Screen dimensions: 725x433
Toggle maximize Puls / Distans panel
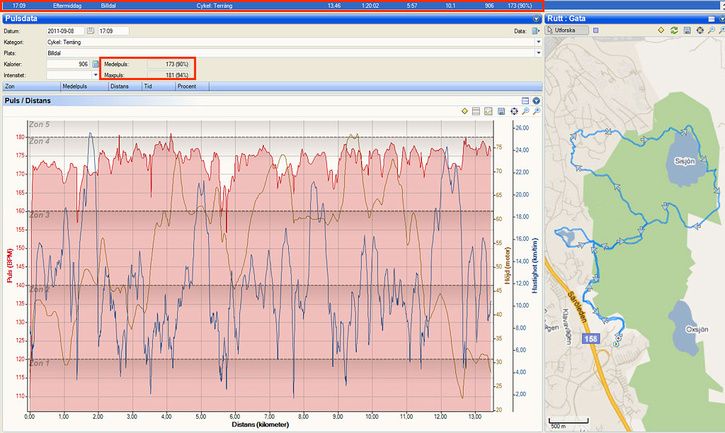pyautogui.click(x=525, y=101)
